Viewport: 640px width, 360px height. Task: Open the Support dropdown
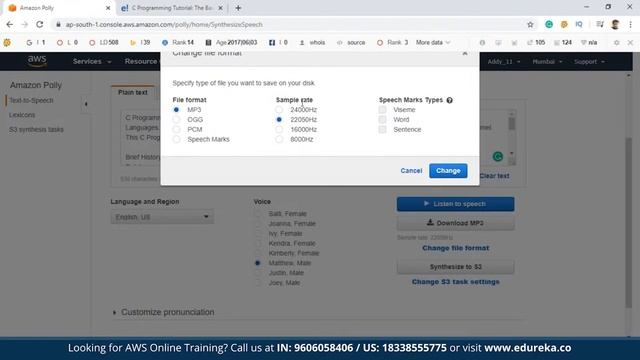[x=589, y=62]
